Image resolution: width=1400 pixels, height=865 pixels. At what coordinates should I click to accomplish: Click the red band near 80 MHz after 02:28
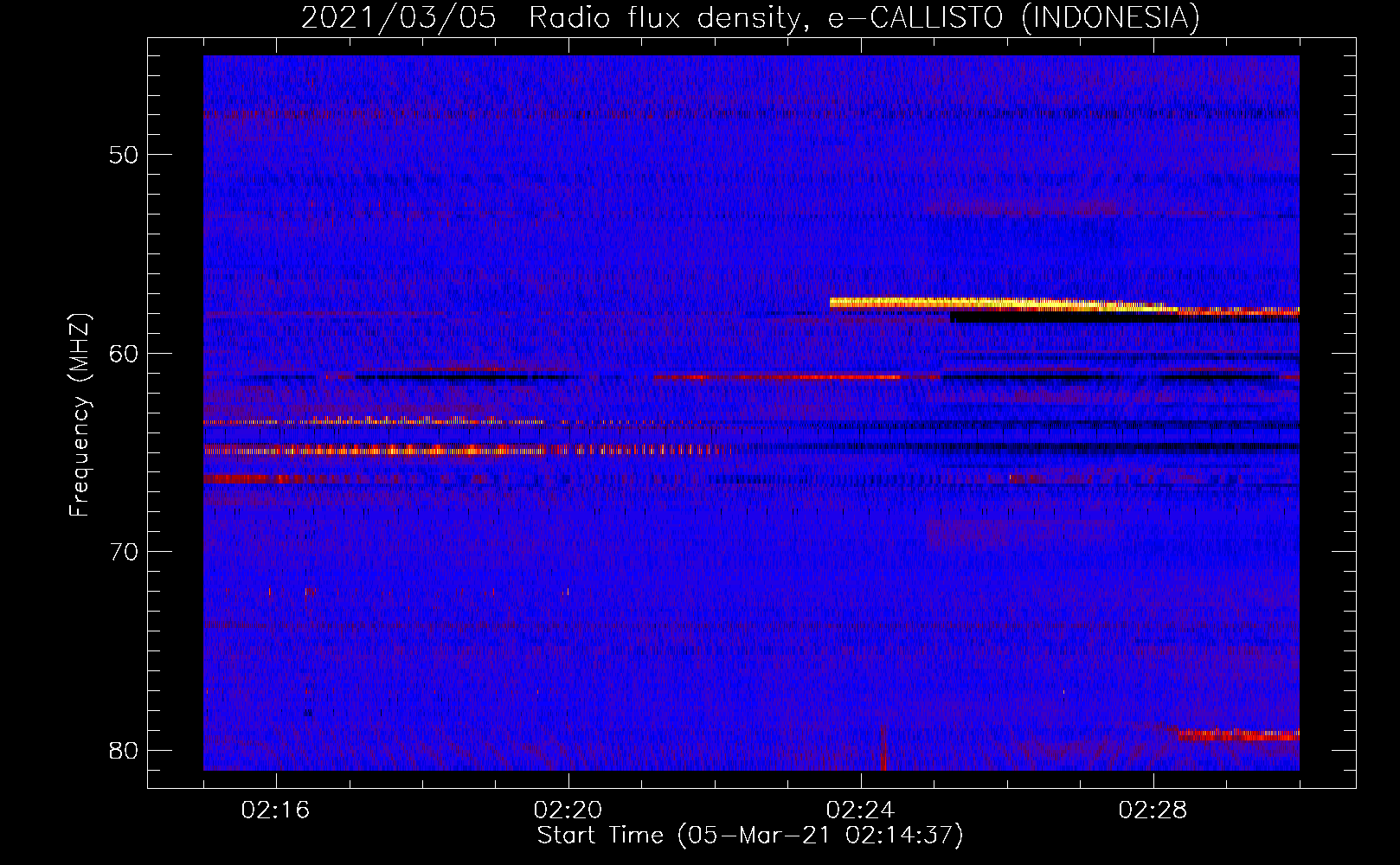1237,734
